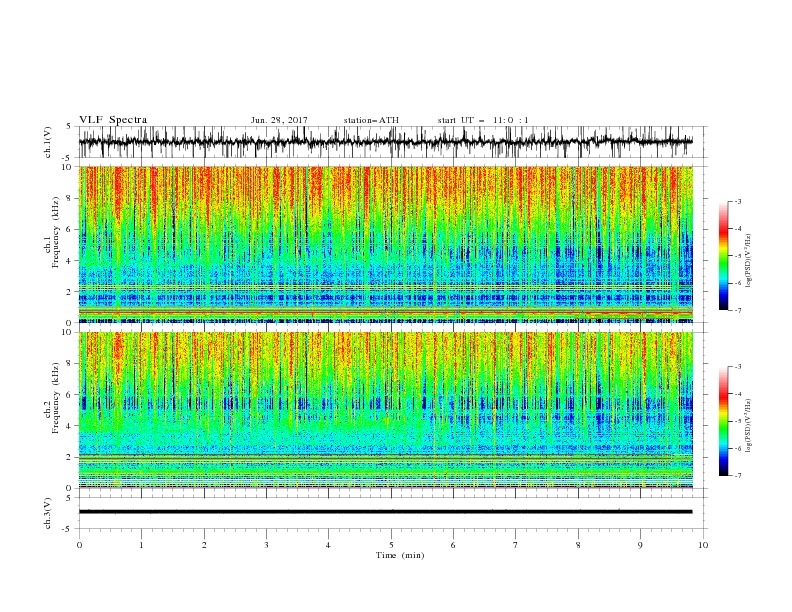Click time axis tick label "9"
This screenshot has width=792, height=612.
(x=640, y=545)
